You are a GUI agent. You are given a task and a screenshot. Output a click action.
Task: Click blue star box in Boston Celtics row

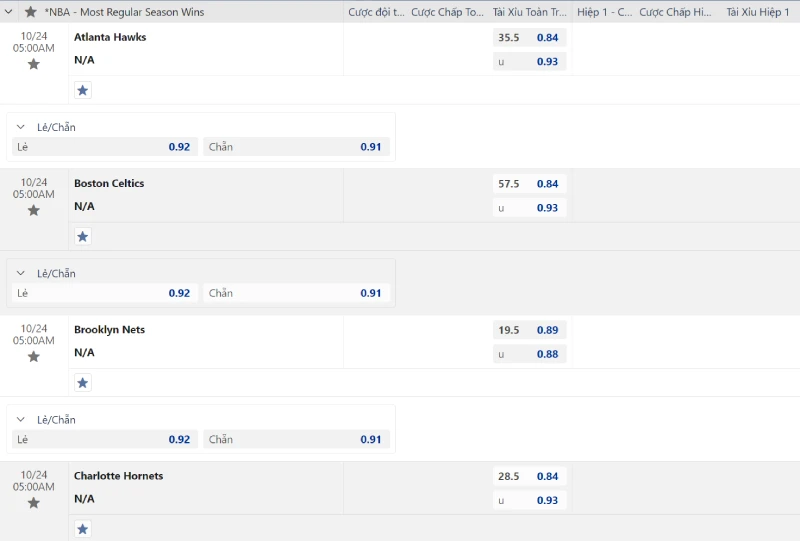tap(83, 236)
